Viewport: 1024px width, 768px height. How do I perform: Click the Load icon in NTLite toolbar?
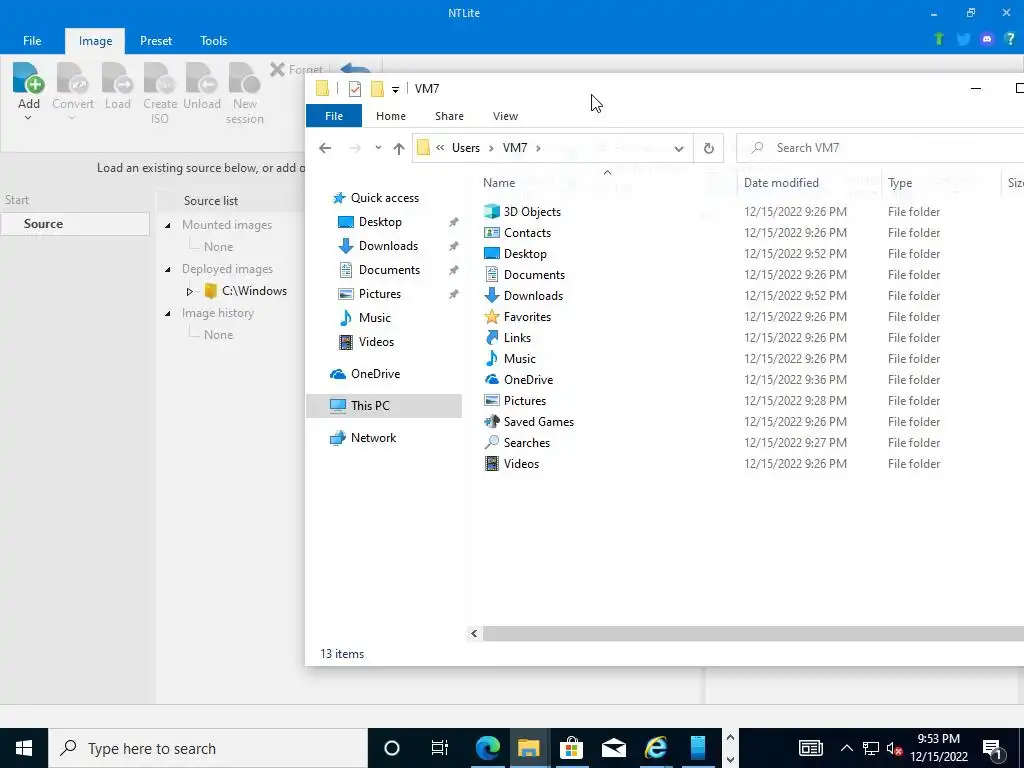coord(118,78)
